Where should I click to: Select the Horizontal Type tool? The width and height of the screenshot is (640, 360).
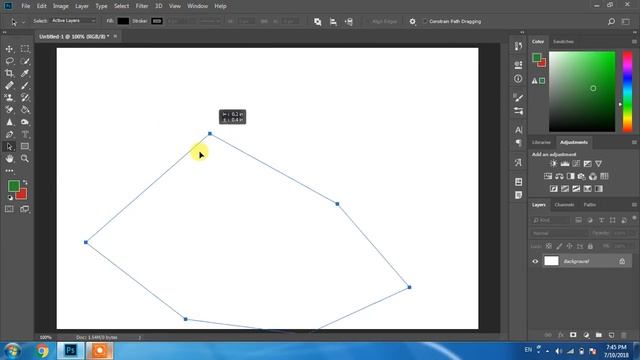coord(25,134)
